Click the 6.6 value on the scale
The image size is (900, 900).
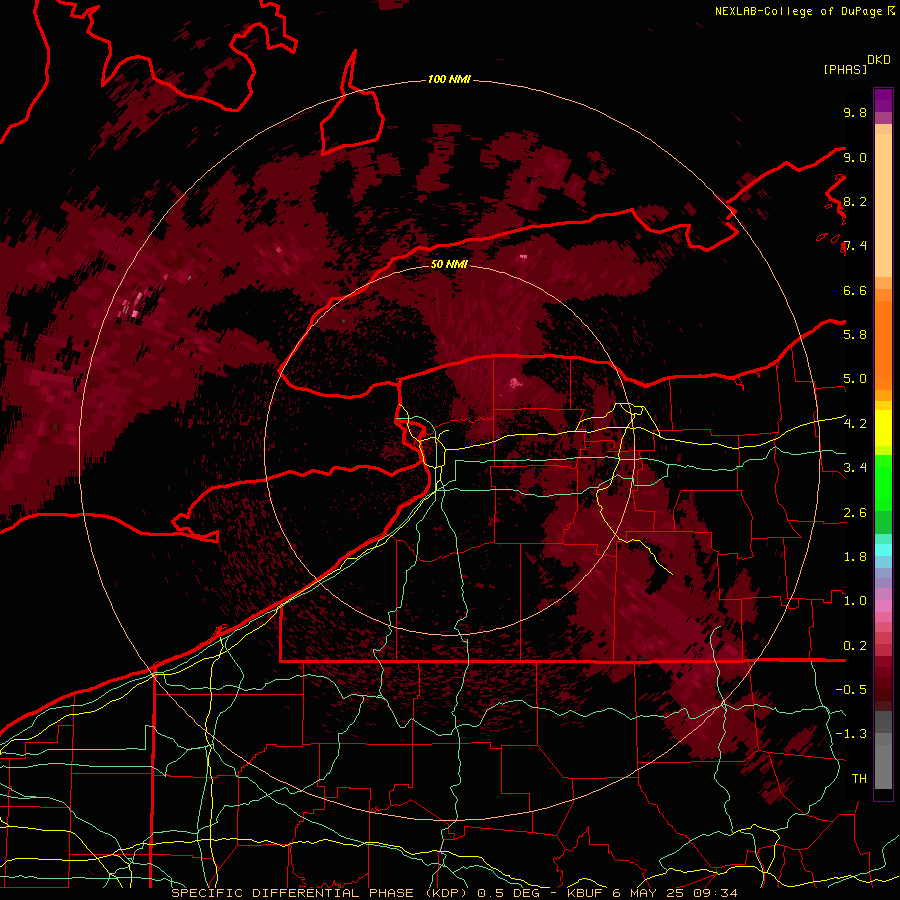coord(855,290)
